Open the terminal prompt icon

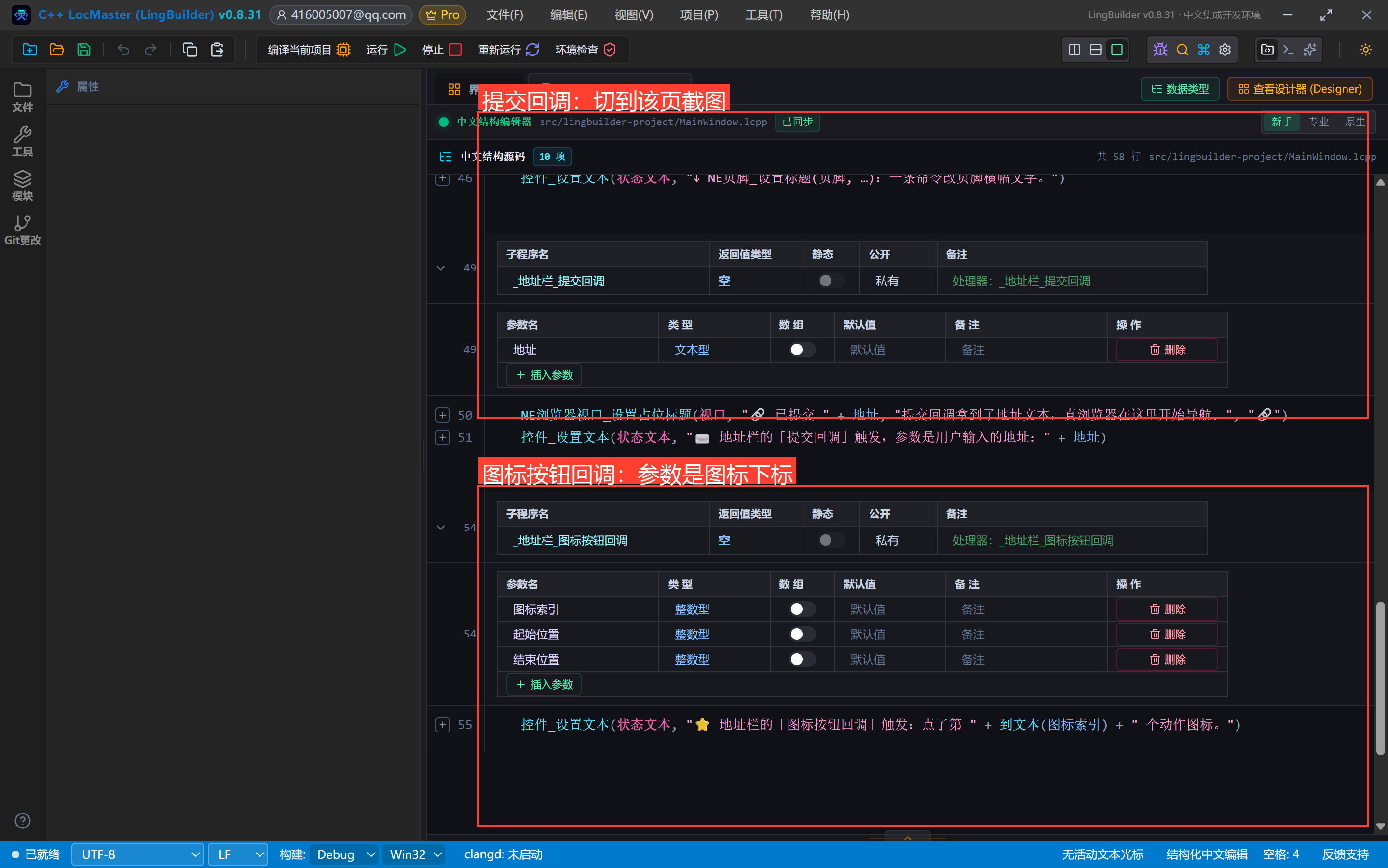click(x=1289, y=50)
